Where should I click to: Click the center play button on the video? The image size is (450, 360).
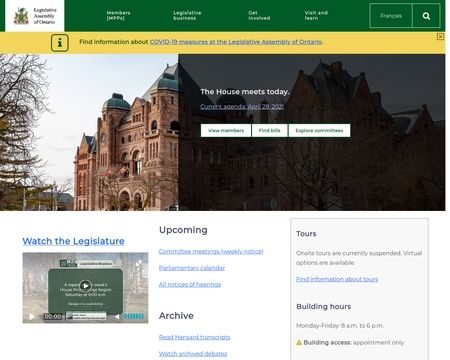[85, 286]
